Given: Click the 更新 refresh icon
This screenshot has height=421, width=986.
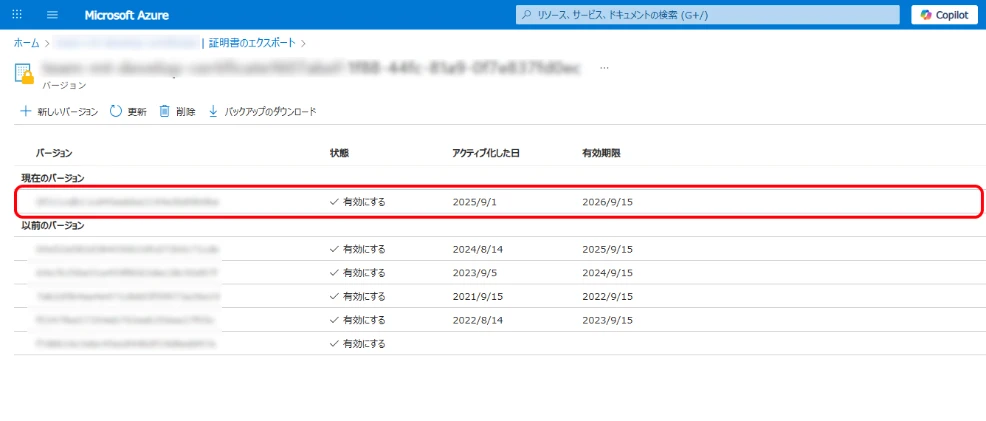Looking at the screenshot, I should tap(116, 112).
